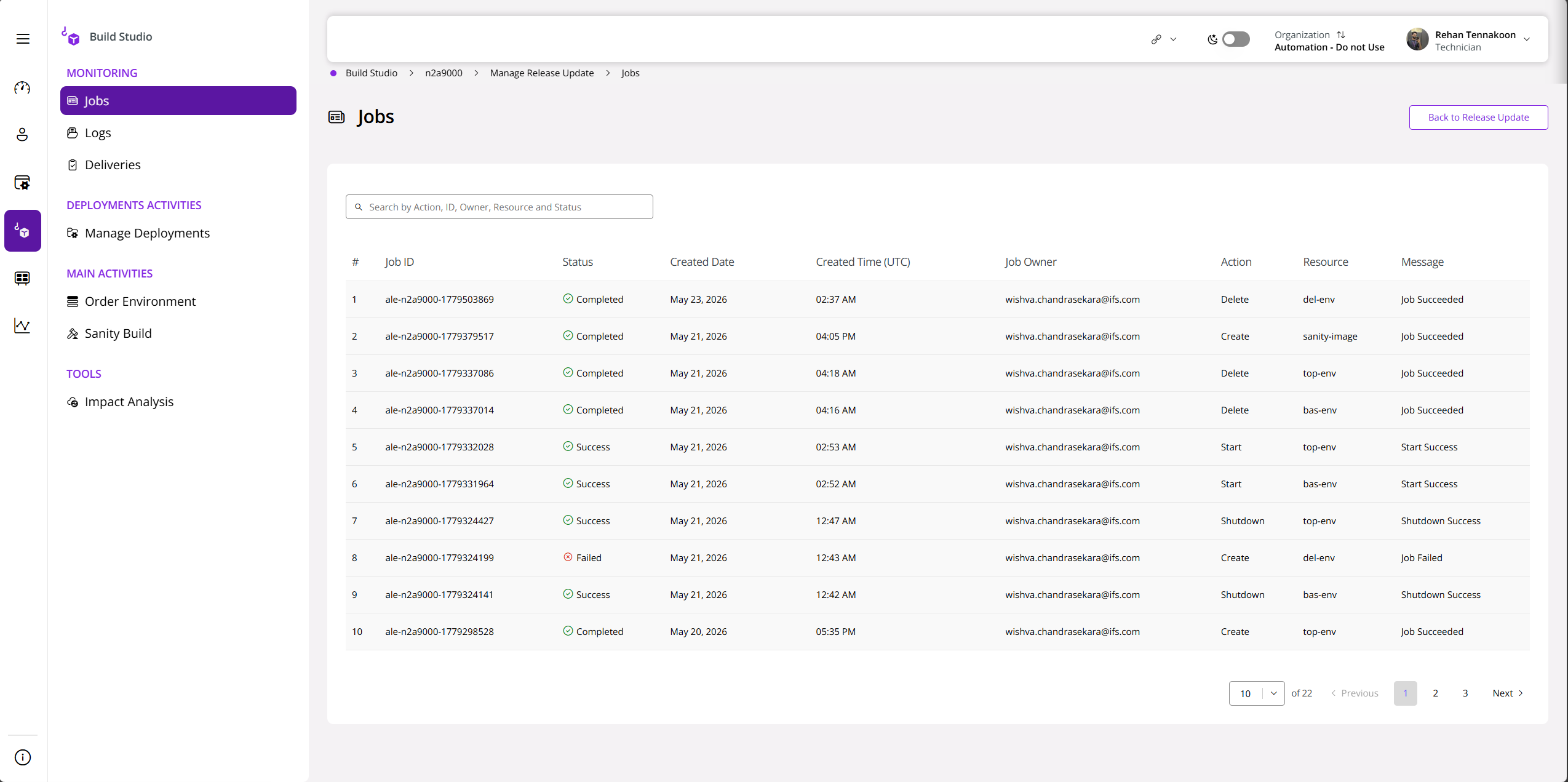Open the settings window icon in left rail

pos(22,183)
